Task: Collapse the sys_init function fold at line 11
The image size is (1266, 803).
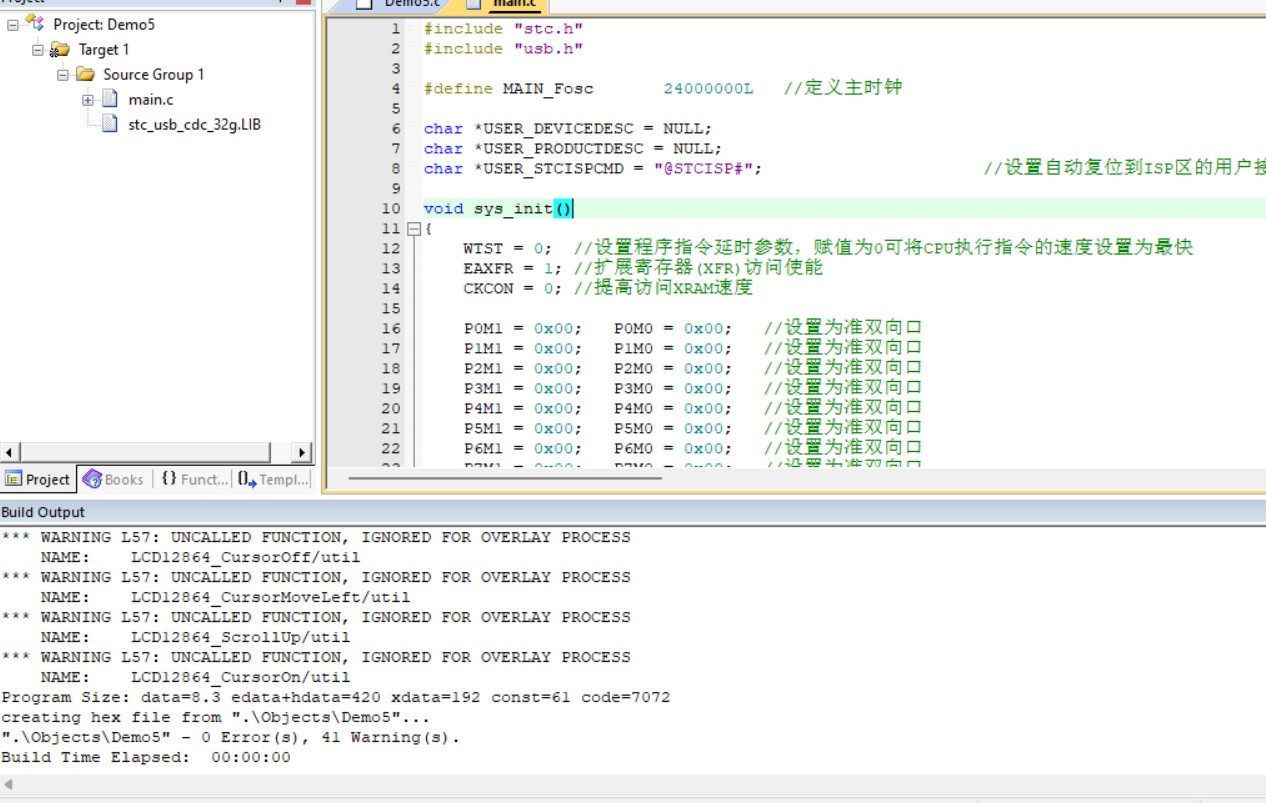Action: pos(413,229)
